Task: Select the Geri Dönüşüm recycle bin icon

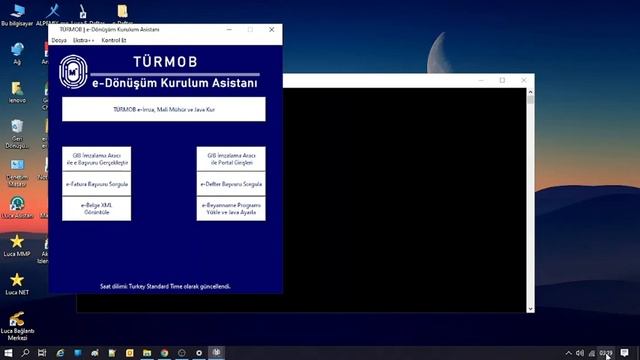Action: tap(17, 134)
